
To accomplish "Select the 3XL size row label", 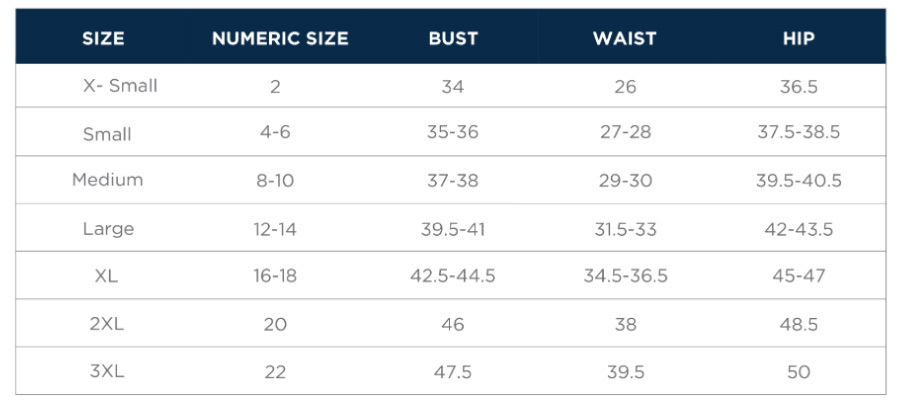I will pyautogui.click(x=106, y=372).
